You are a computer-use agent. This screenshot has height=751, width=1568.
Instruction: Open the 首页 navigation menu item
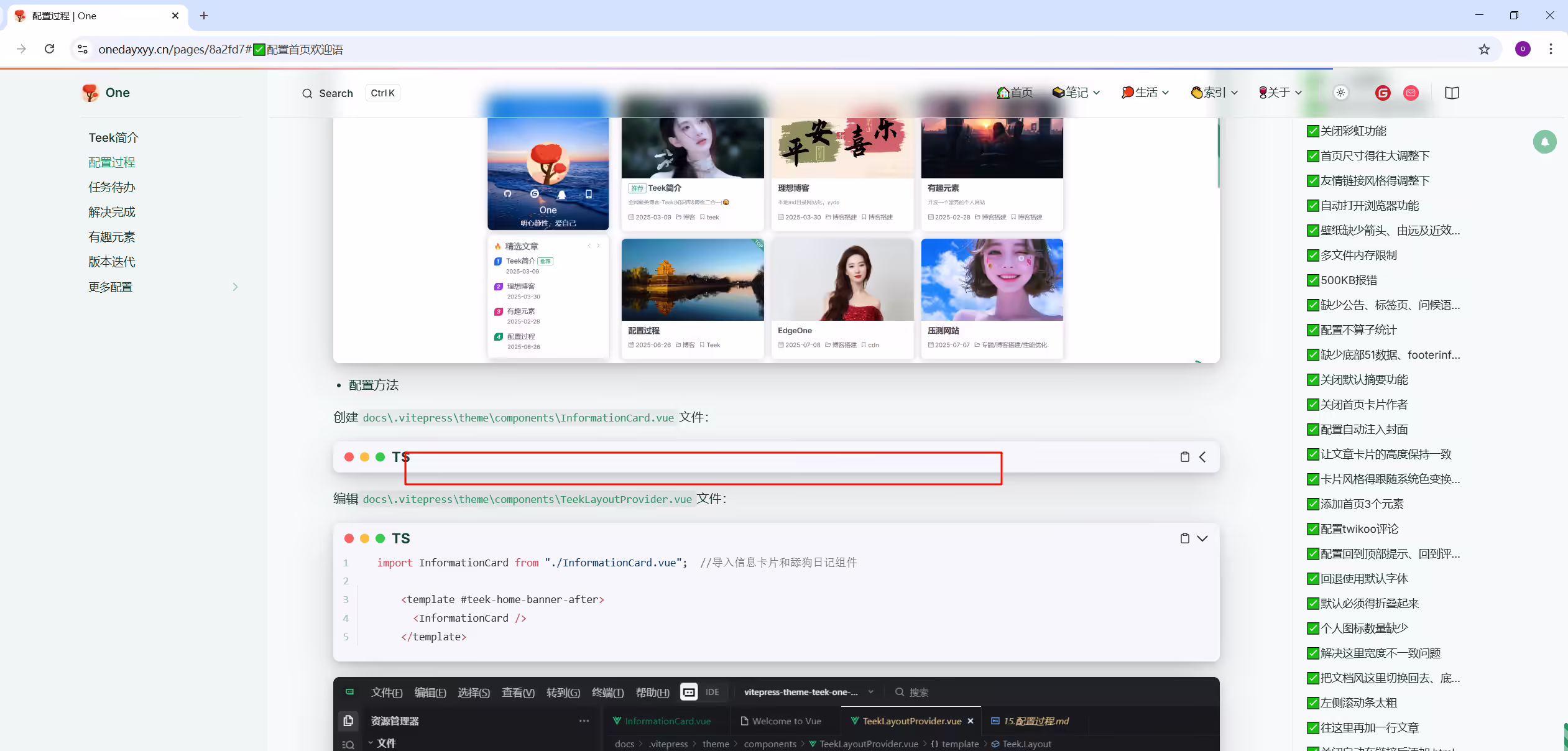(1015, 93)
